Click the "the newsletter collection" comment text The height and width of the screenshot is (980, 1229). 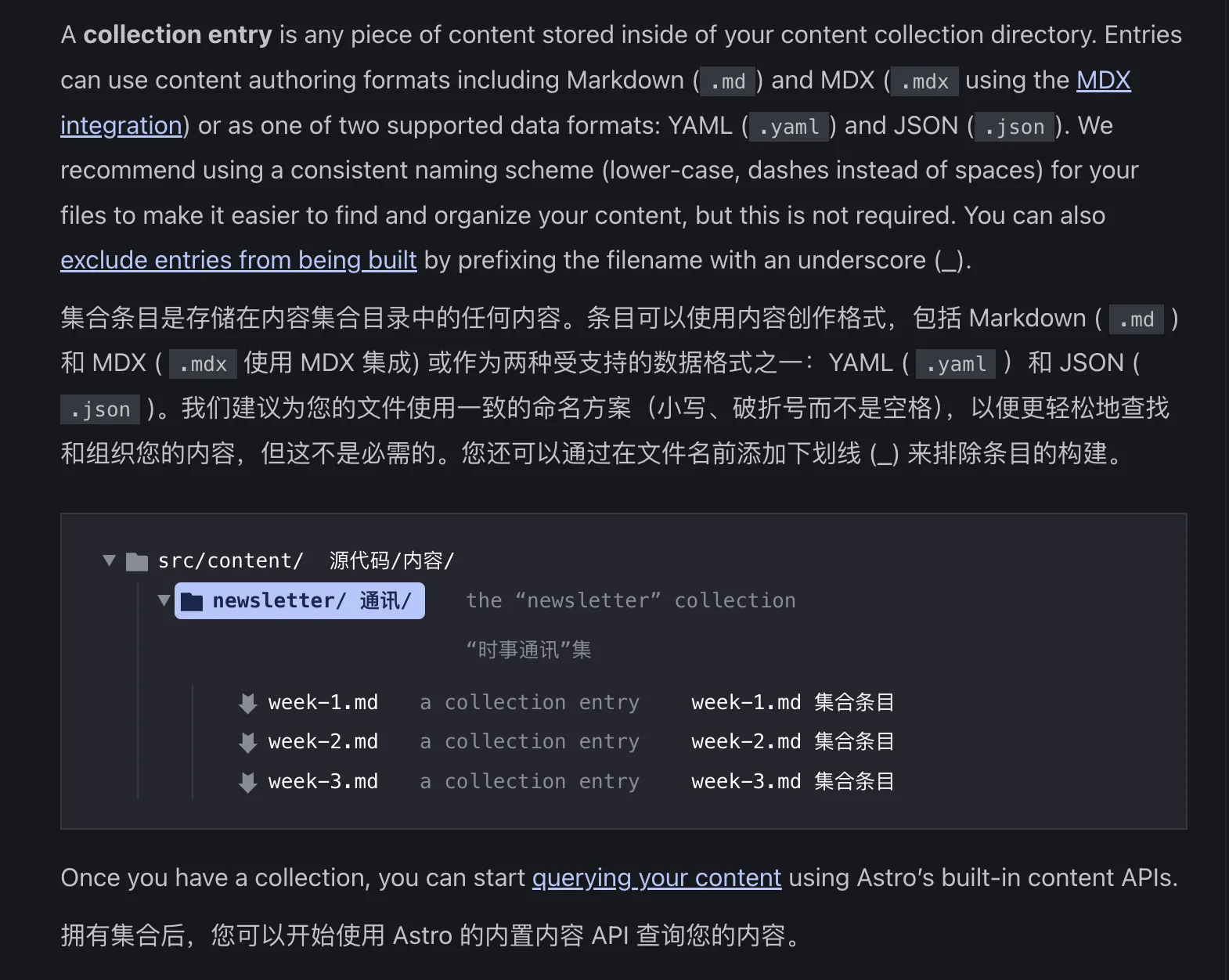[x=630, y=600]
